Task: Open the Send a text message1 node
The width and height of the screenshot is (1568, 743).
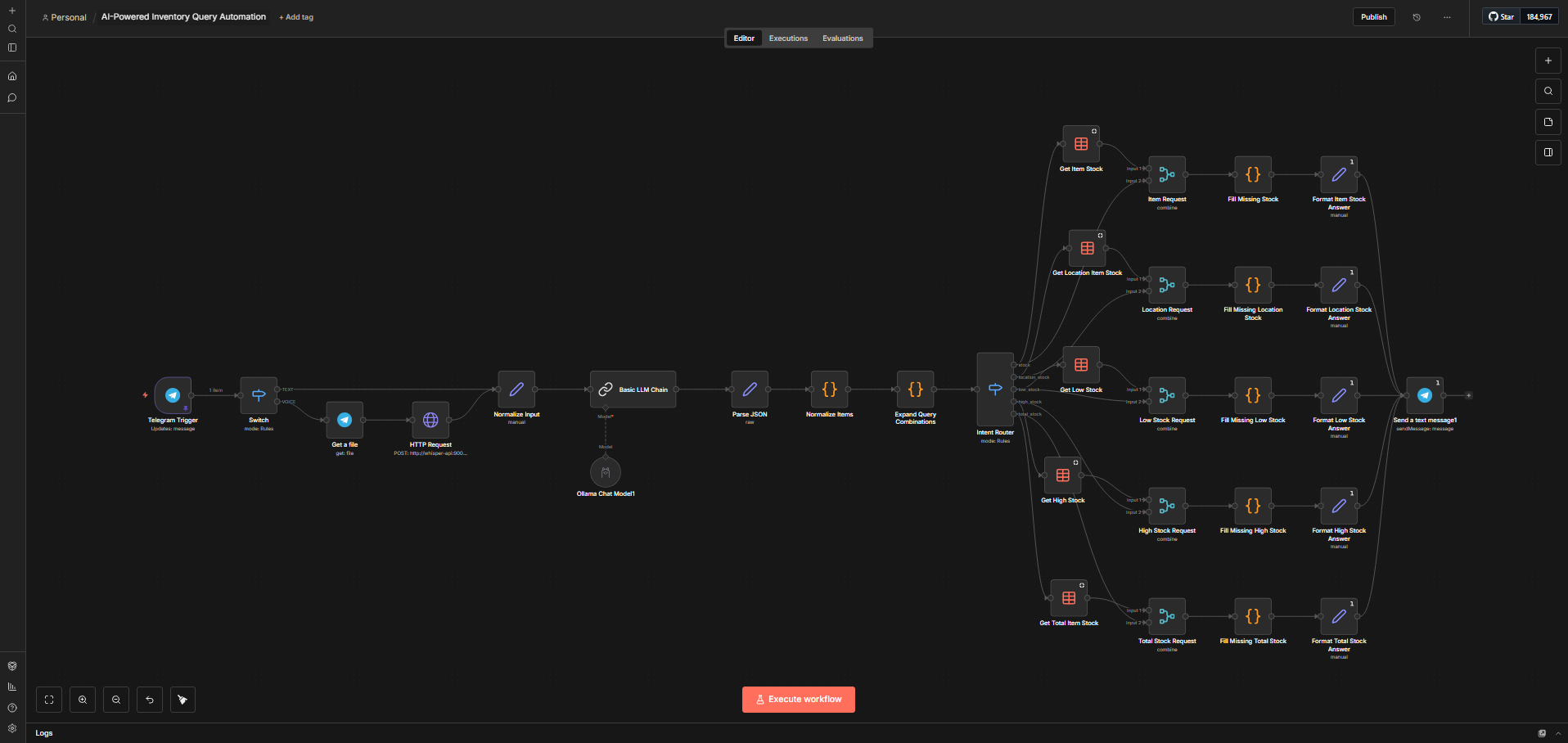Action: point(1425,395)
